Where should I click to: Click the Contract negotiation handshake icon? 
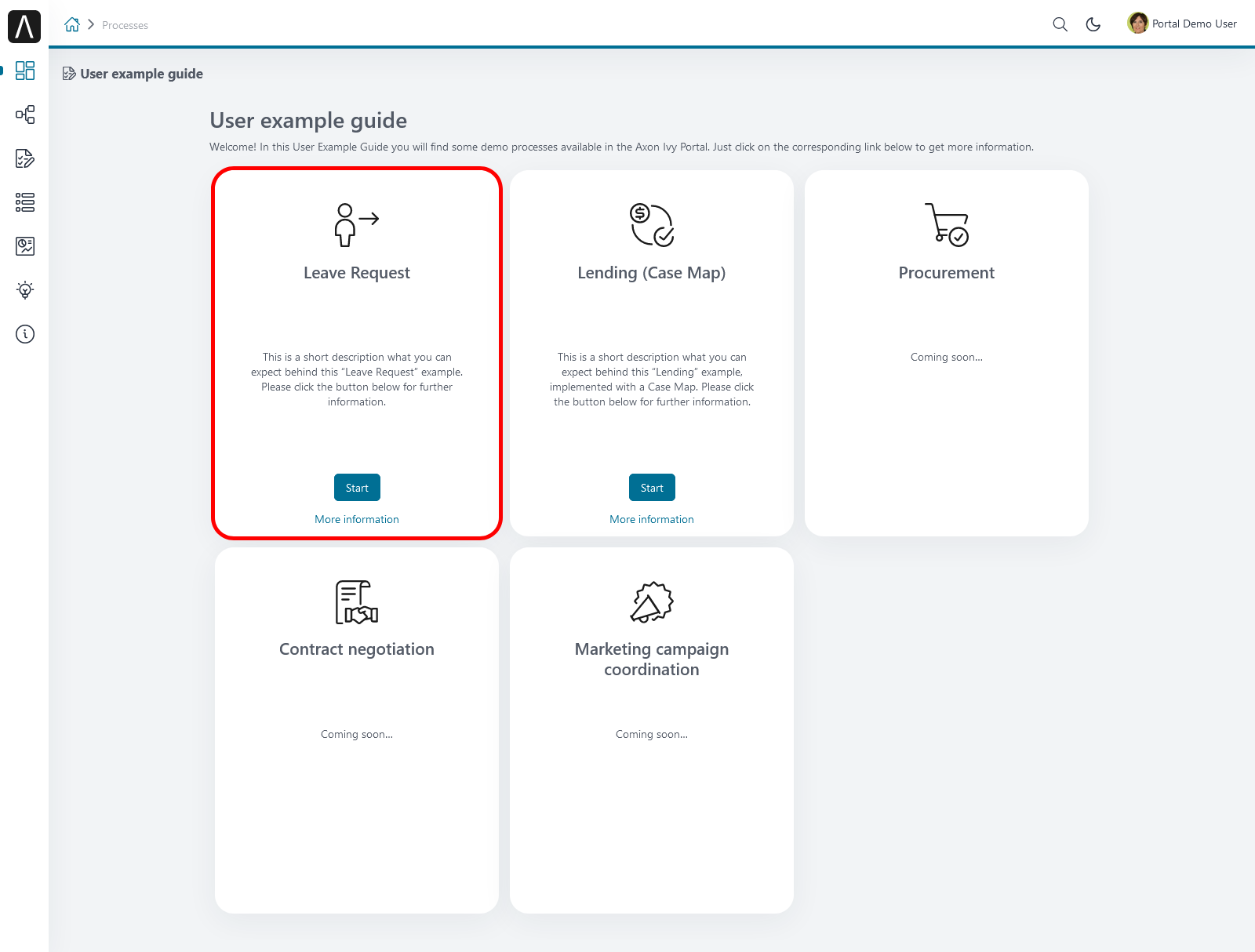[357, 602]
